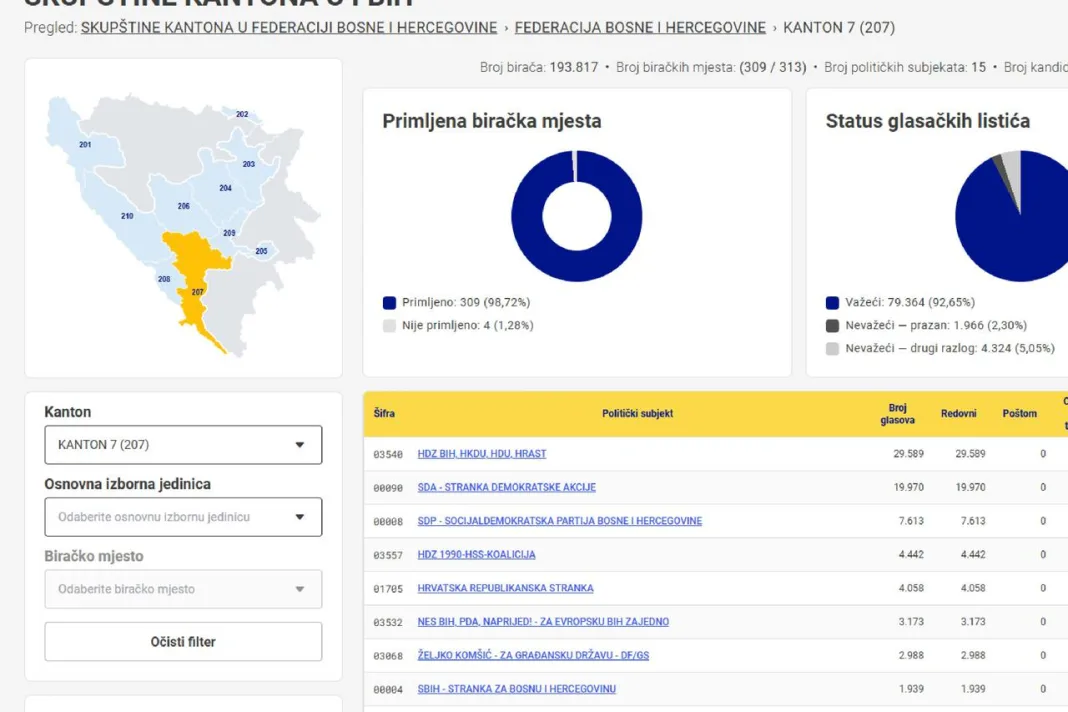This screenshot has width=1068, height=712.
Task: Click the Primljena biračka mjesta donut chart
Action: click(577, 216)
